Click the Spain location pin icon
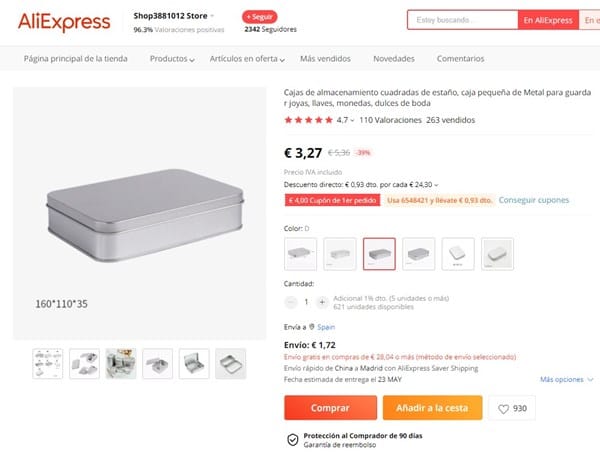This screenshot has height=459, width=600. 311,327
